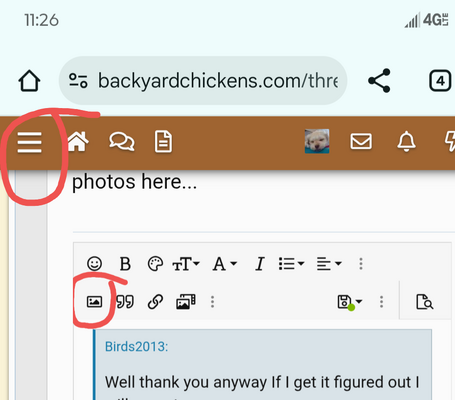Open the forums chat bubbles icon

pos(122,142)
